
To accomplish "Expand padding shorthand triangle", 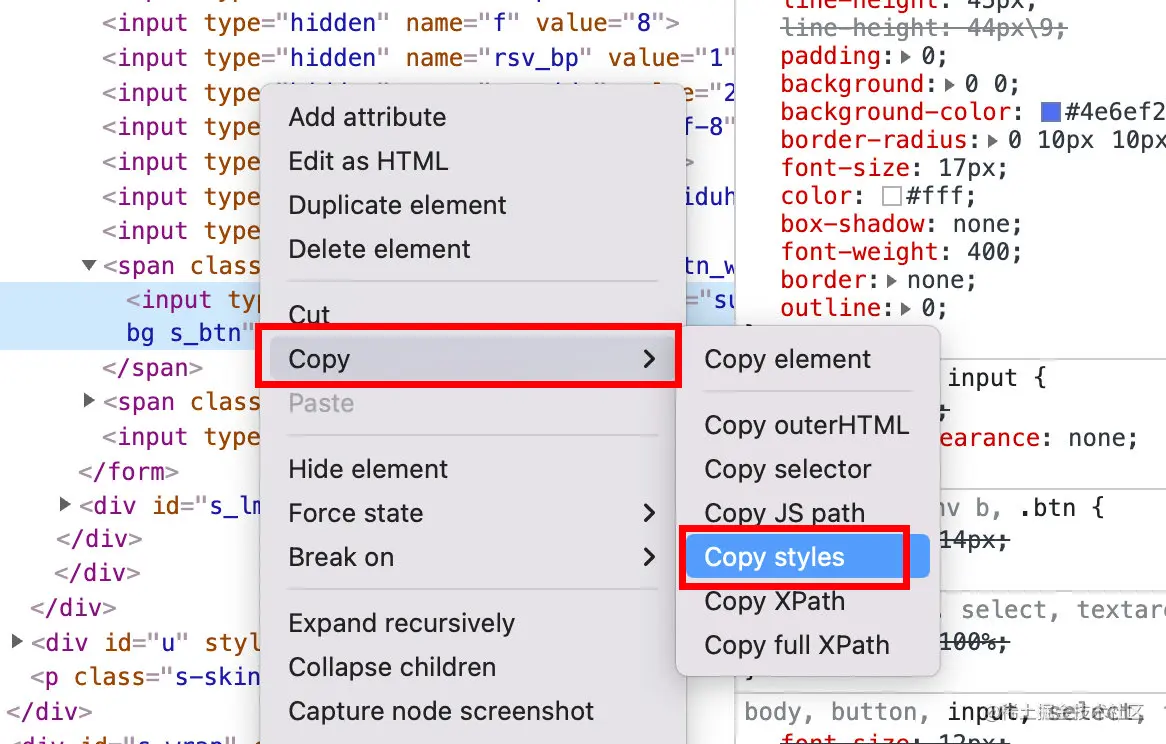I will pyautogui.click(x=905, y=56).
